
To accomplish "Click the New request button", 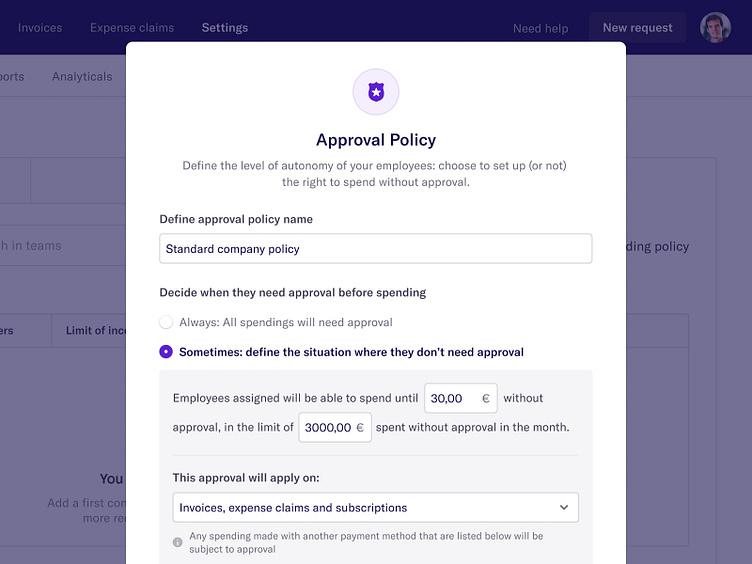I will coord(637,28).
